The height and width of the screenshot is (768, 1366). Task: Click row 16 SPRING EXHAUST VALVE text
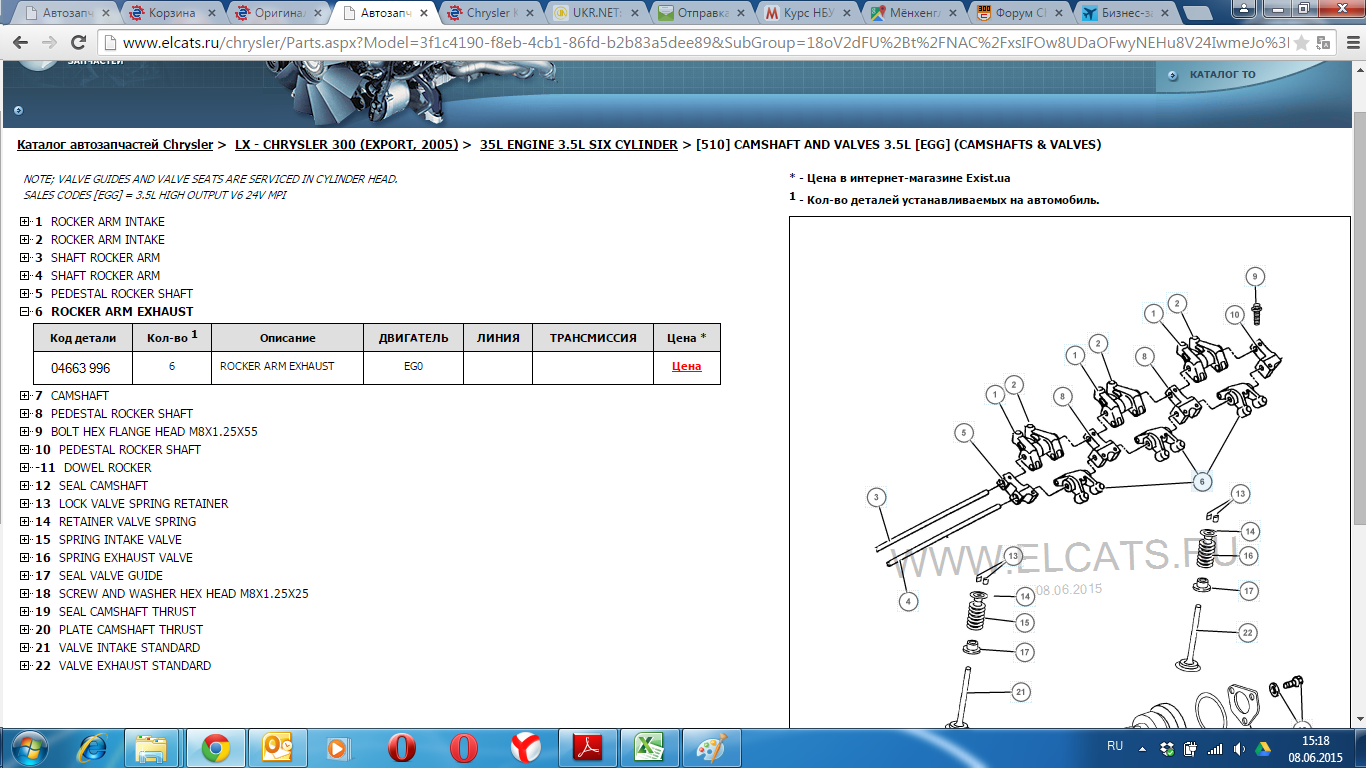click(x=126, y=558)
